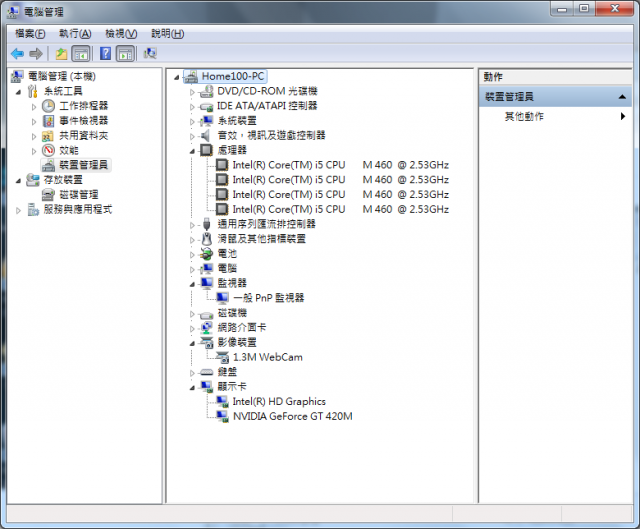The height and width of the screenshot is (529, 640).
Task: Expand the 服務與應用程式 node arrow
Action: click(x=18, y=211)
